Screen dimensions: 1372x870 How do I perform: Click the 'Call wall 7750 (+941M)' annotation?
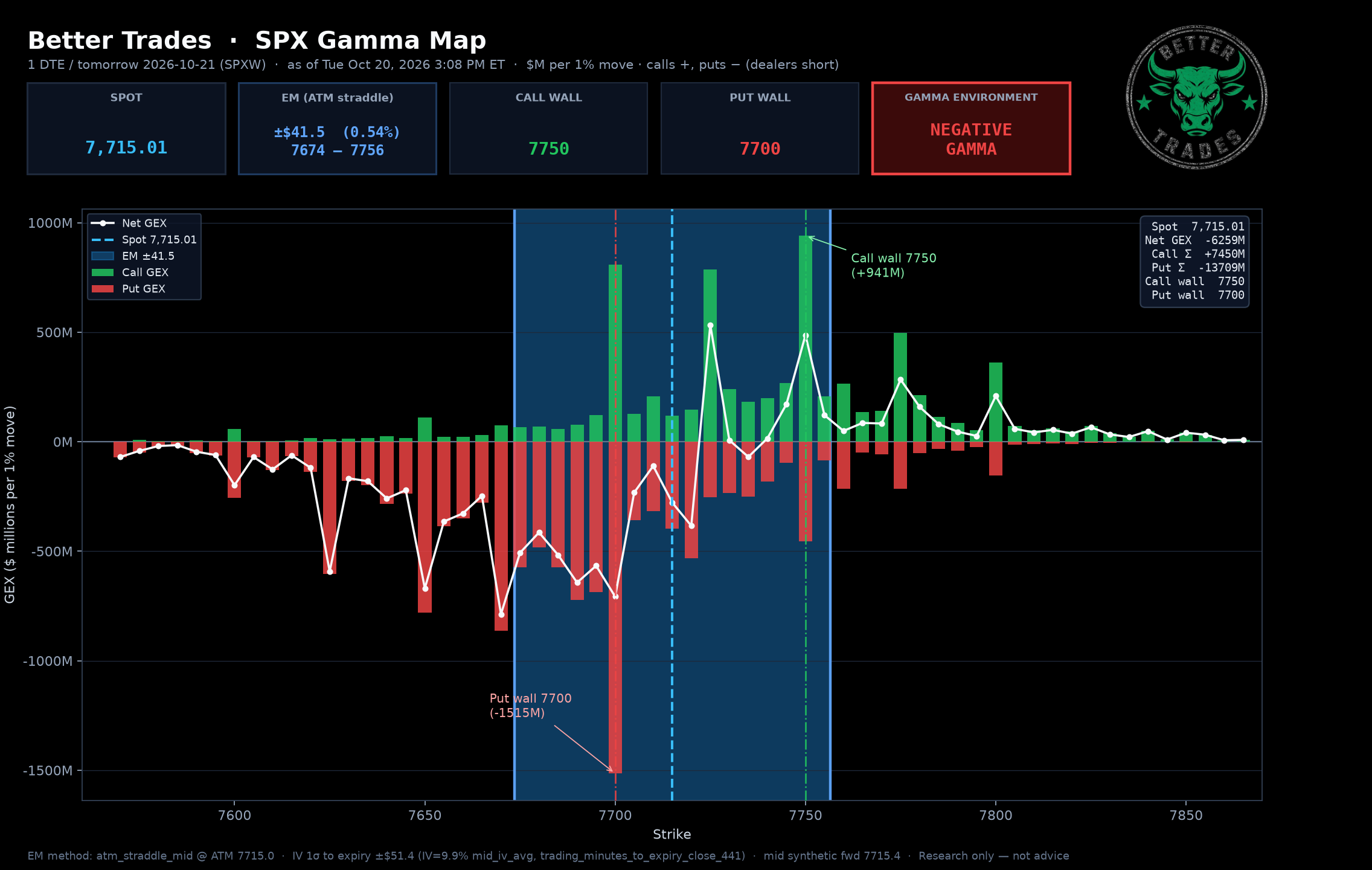(894, 265)
